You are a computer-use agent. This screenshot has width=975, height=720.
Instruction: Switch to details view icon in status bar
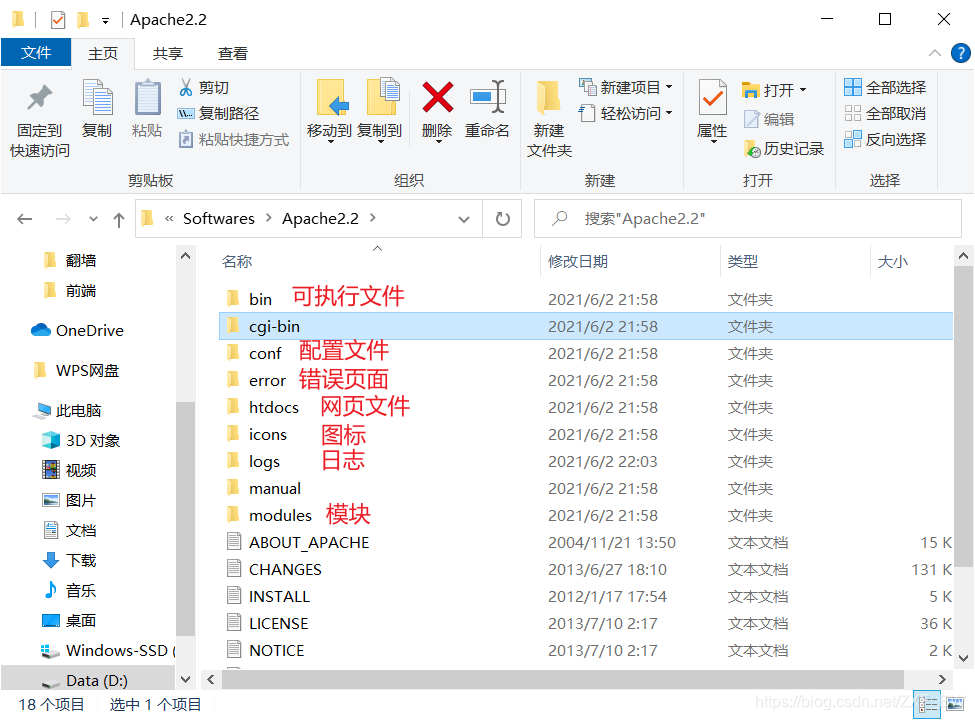point(926,704)
